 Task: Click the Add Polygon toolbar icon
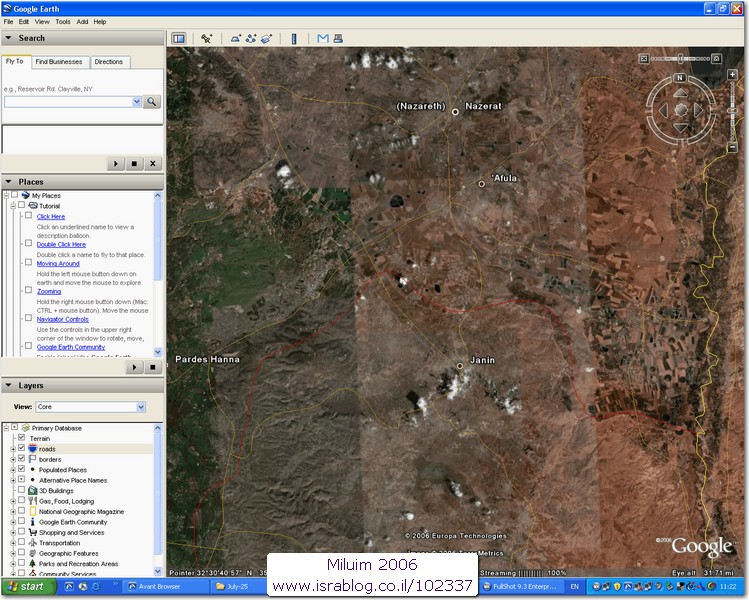click(x=236, y=39)
